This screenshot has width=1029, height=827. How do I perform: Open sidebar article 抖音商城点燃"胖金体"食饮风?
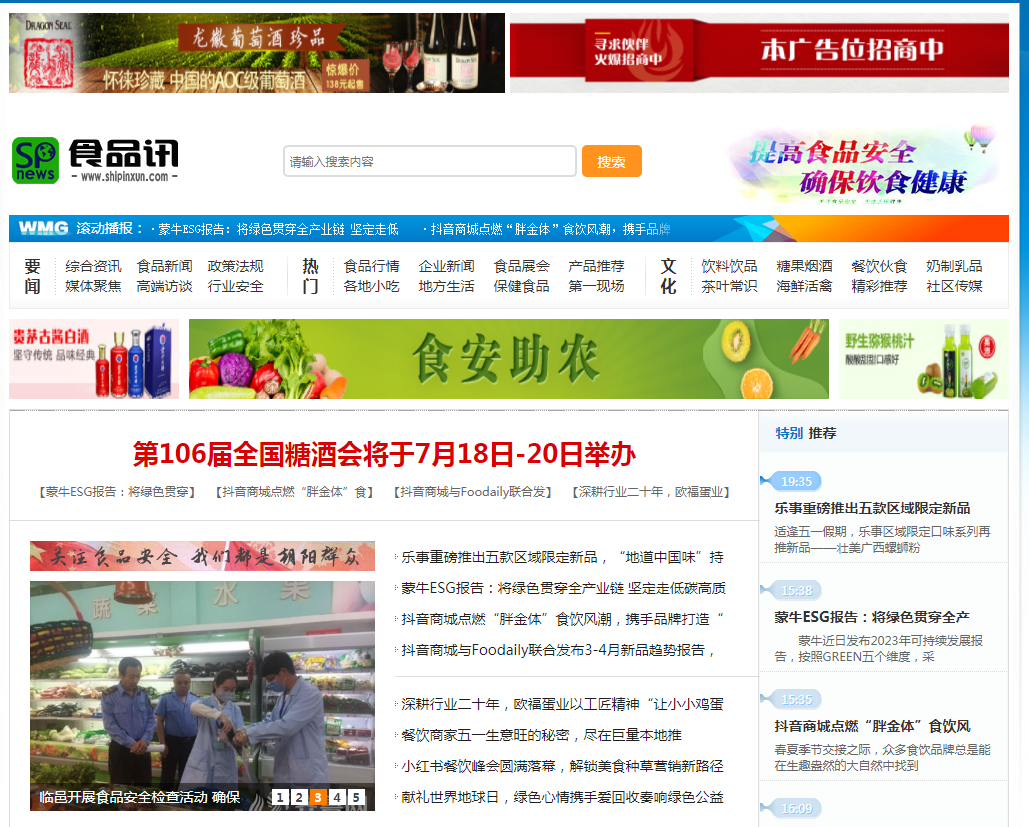click(x=872, y=726)
